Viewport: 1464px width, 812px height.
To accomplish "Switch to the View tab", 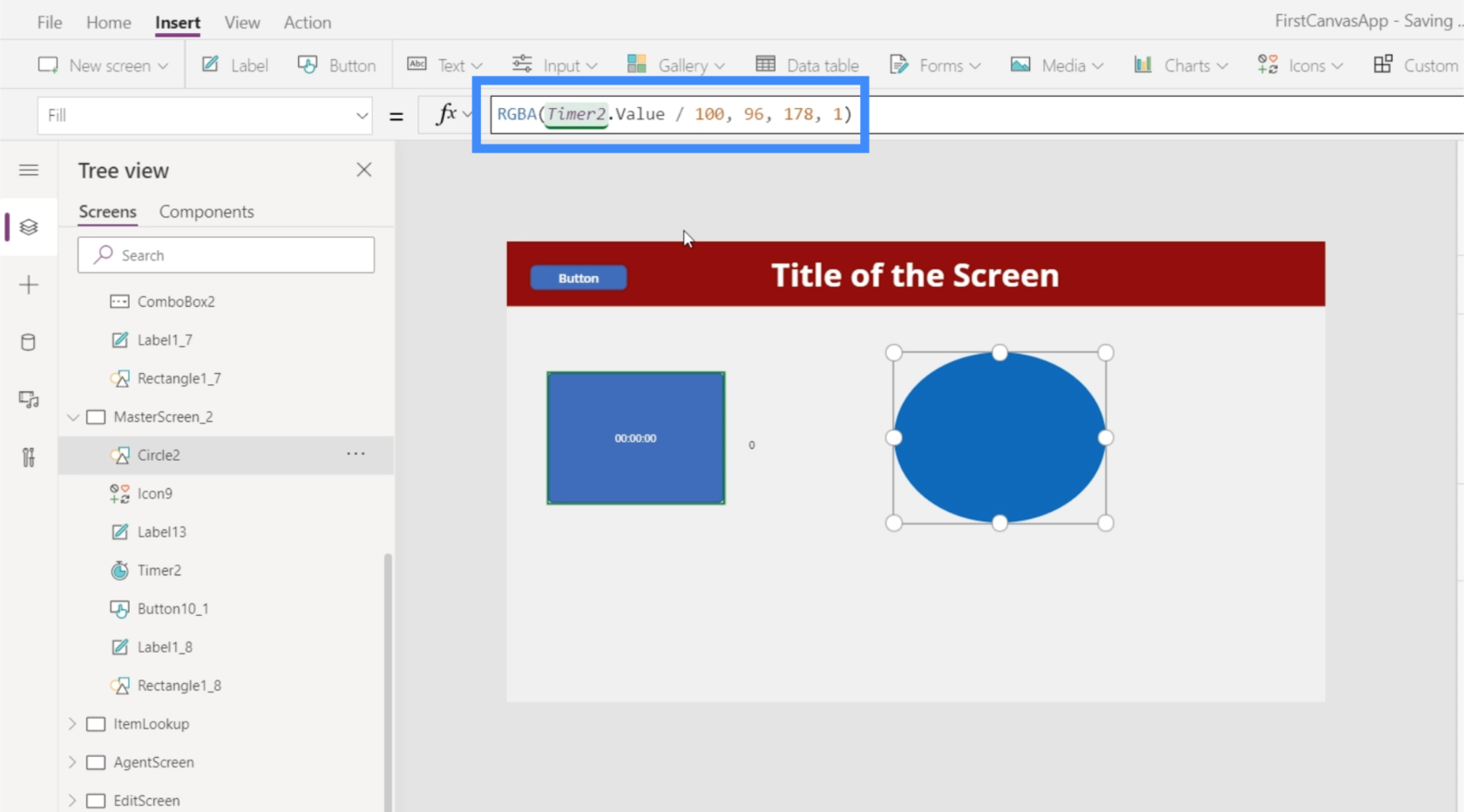I will pyautogui.click(x=242, y=23).
